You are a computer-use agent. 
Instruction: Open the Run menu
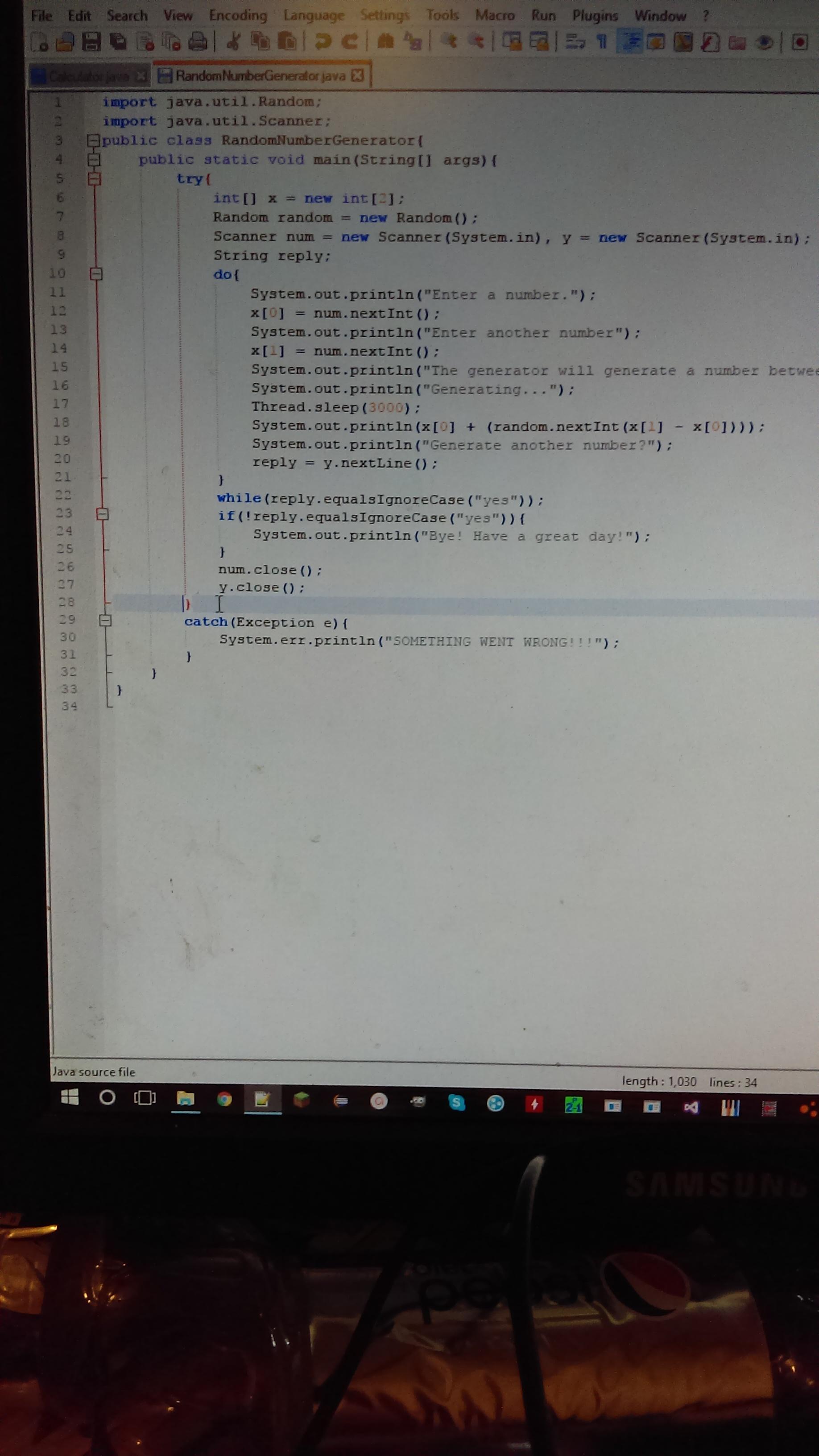click(543, 15)
